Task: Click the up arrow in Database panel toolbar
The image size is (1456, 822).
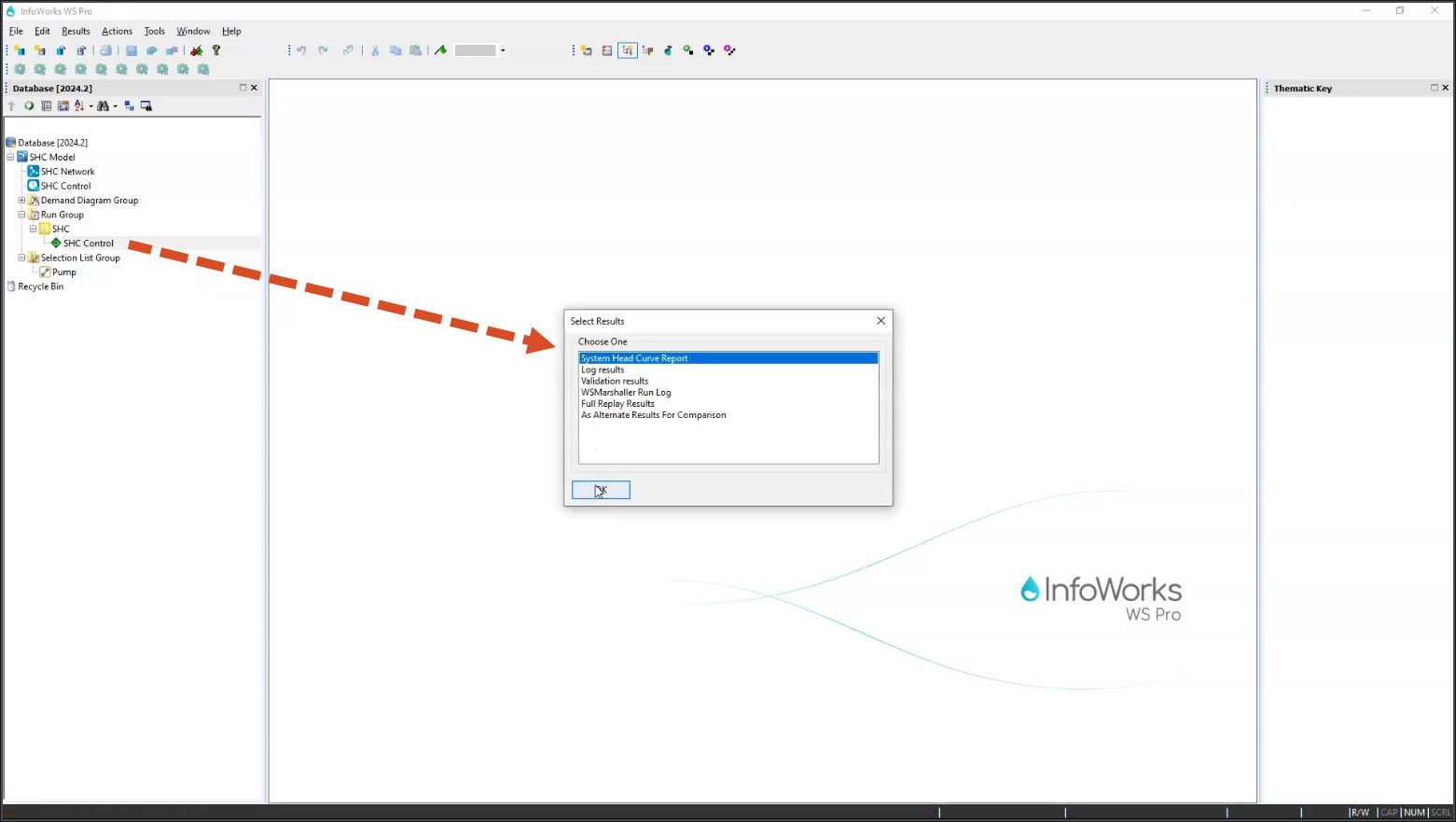Action: point(11,106)
